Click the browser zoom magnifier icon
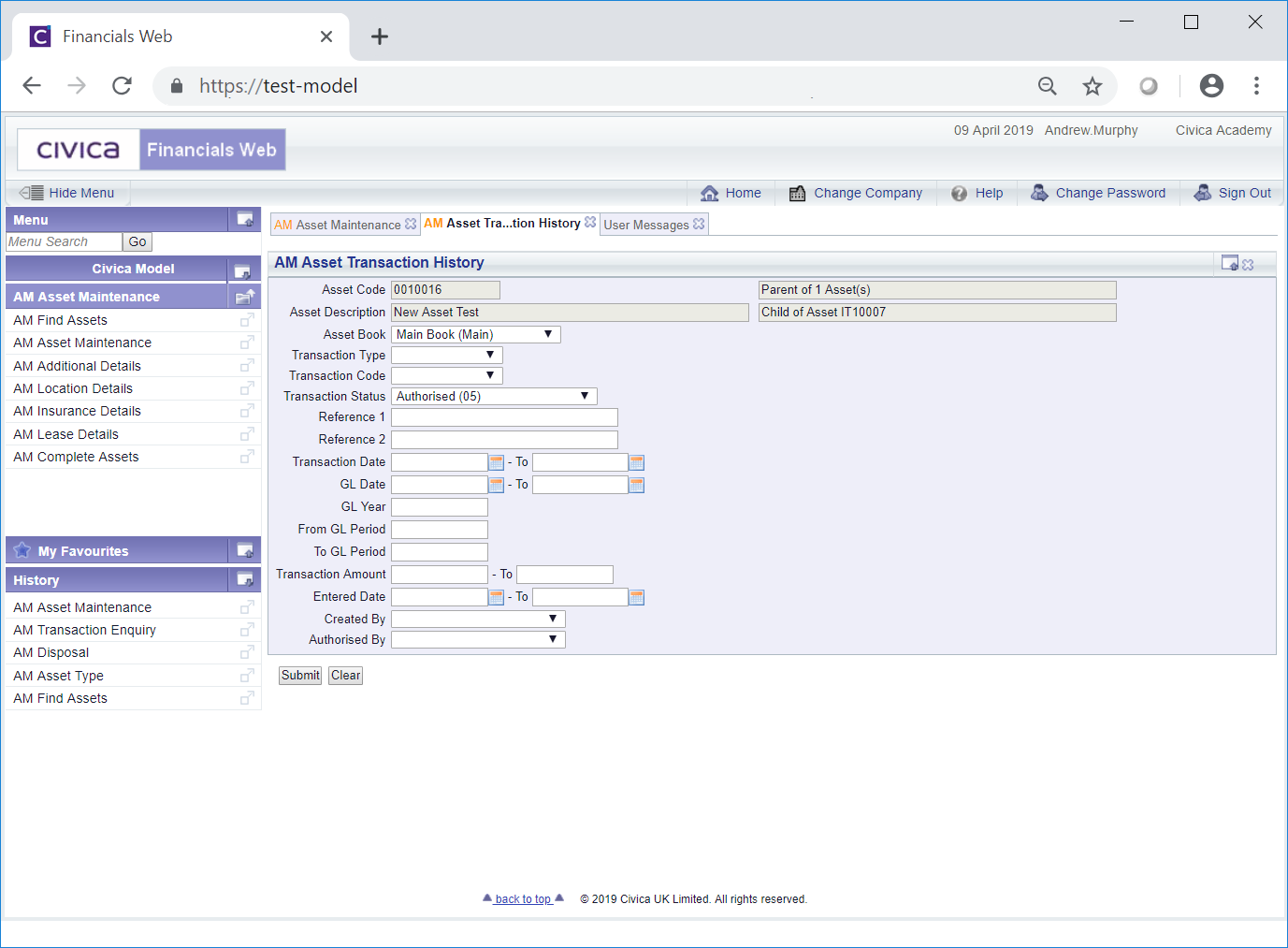 pos(1048,86)
